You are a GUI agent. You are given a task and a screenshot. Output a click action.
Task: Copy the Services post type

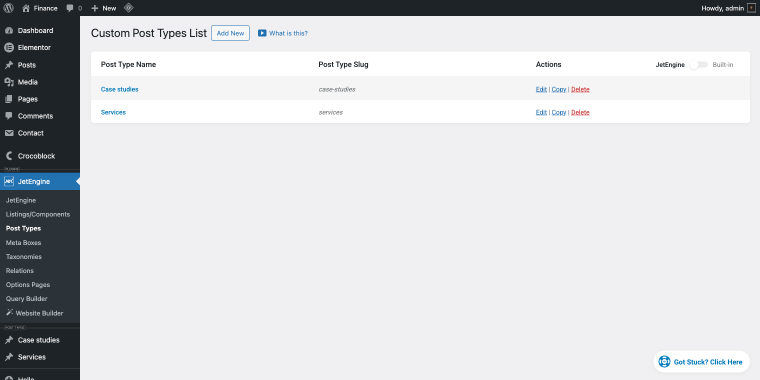coord(559,112)
